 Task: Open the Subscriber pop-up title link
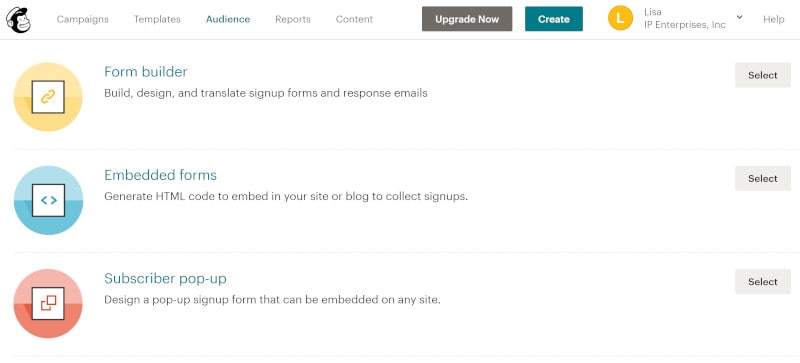click(x=165, y=279)
